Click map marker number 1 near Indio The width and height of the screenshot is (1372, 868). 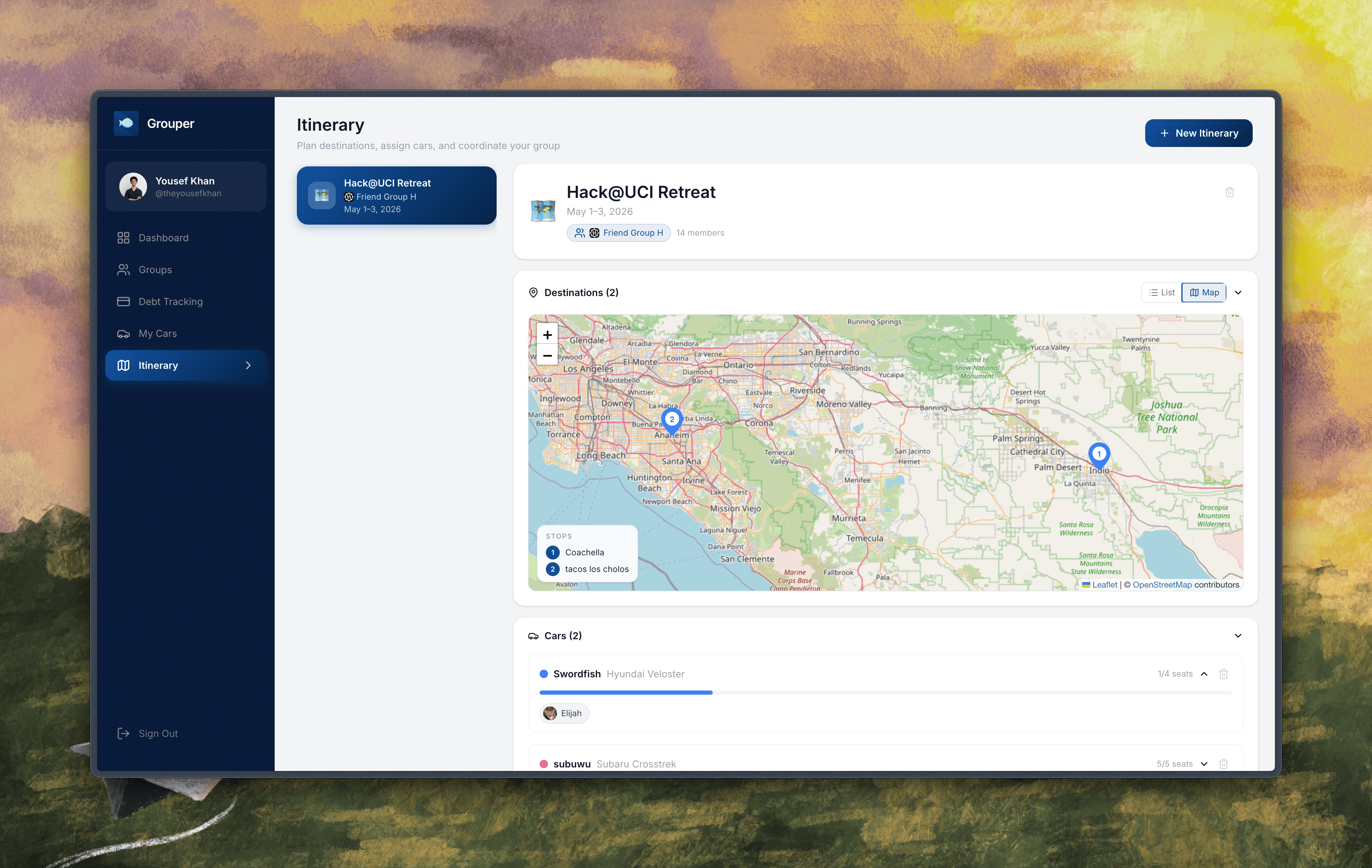1098,454
